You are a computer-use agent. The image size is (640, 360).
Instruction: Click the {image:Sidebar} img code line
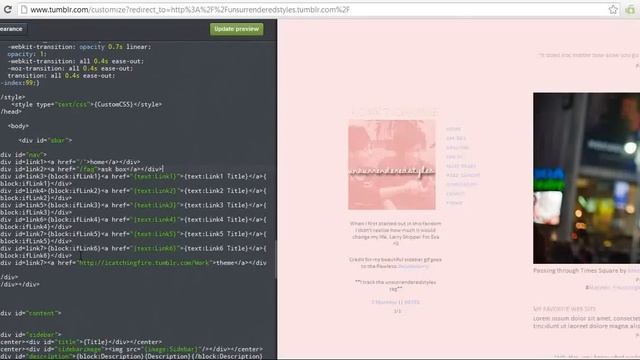click(x=131, y=349)
